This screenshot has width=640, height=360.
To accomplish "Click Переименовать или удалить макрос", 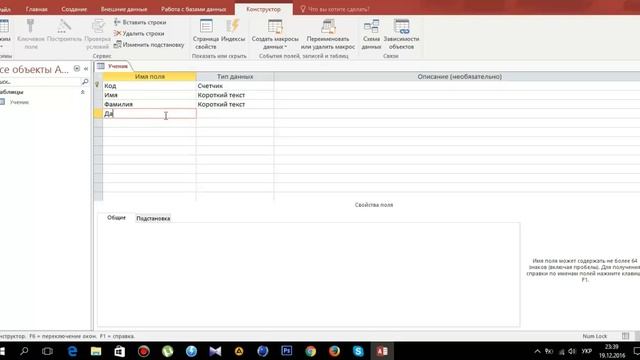I will tap(328, 34).
